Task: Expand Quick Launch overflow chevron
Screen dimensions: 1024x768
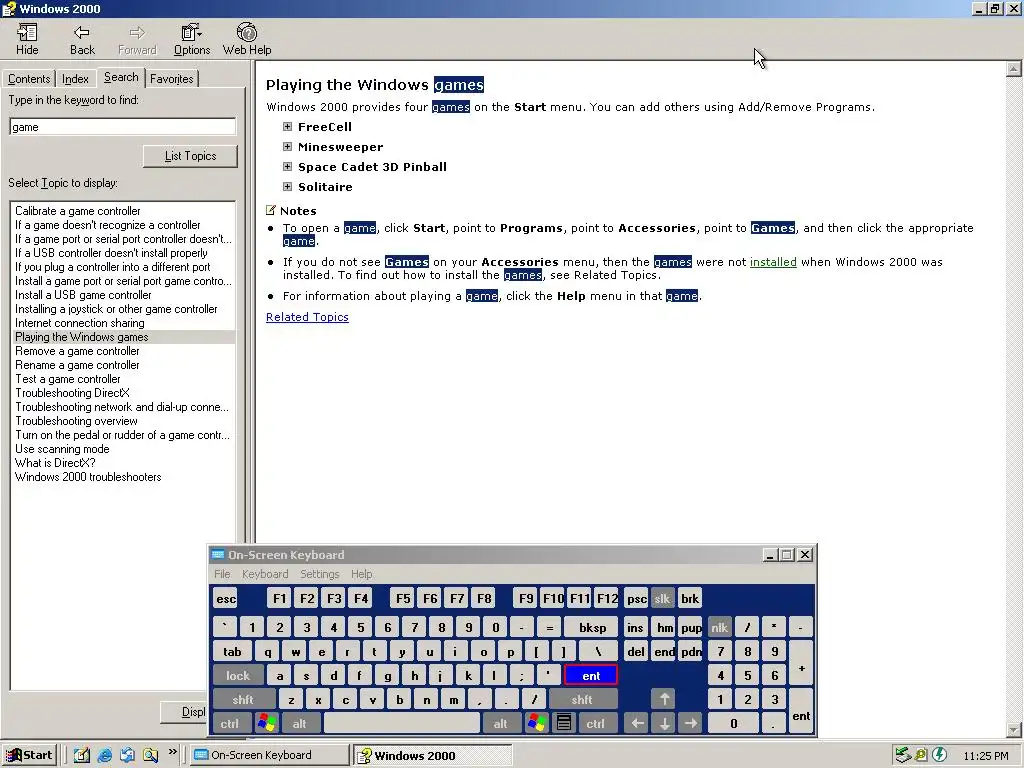Action: (172, 752)
